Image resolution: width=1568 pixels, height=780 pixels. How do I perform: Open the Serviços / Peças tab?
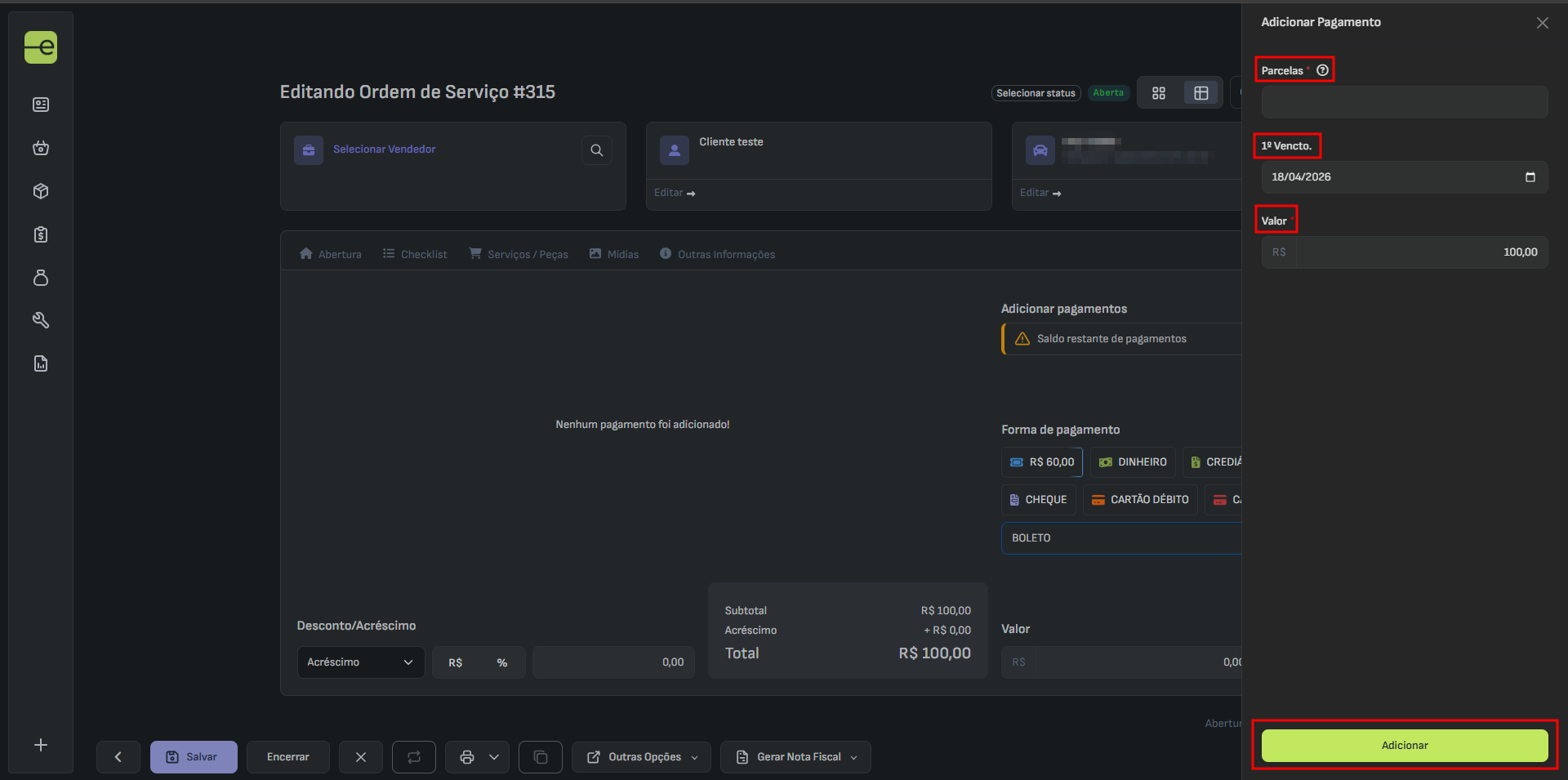(x=519, y=254)
